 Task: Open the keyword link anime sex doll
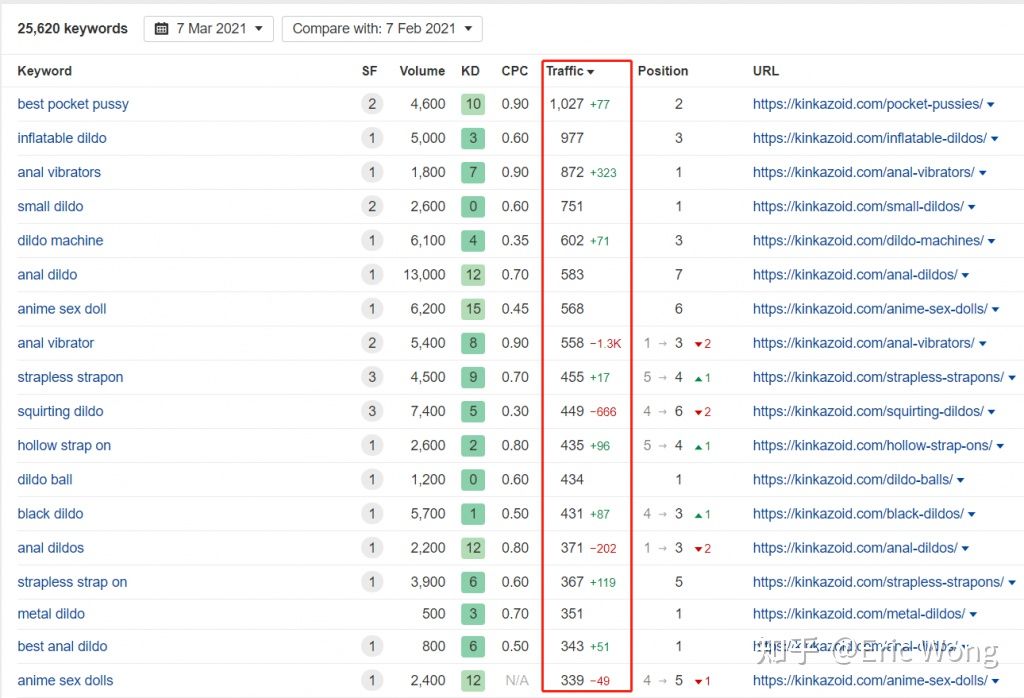pos(62,309)
